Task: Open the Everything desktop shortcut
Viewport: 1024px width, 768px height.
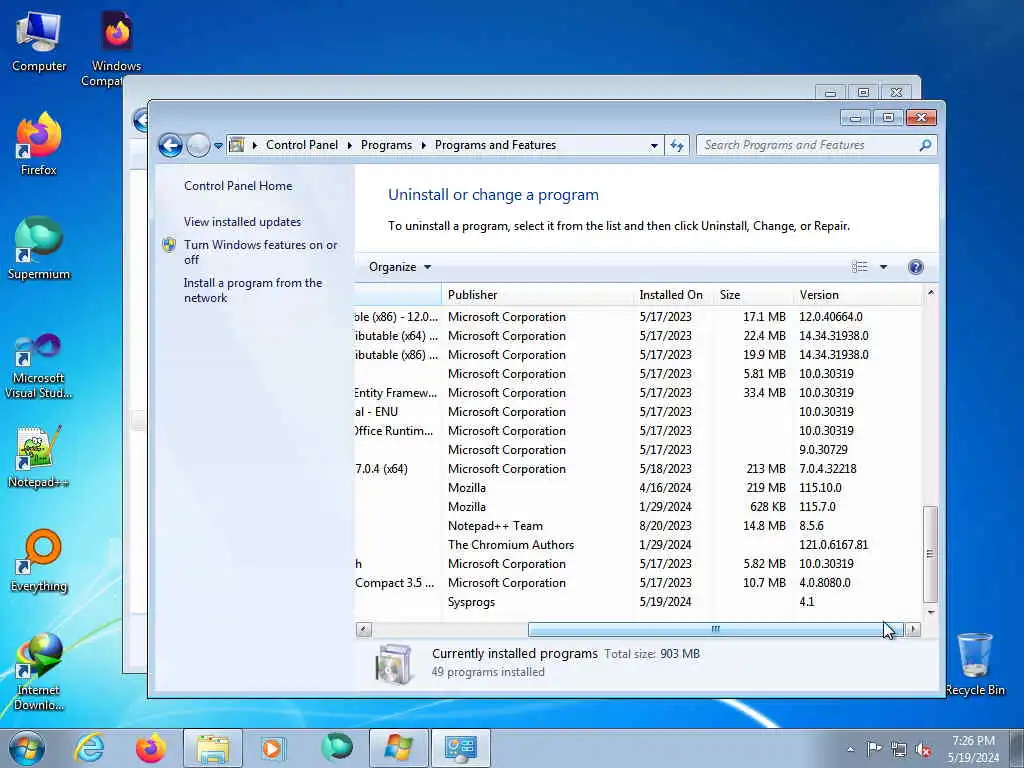Action: coord(39,560)
